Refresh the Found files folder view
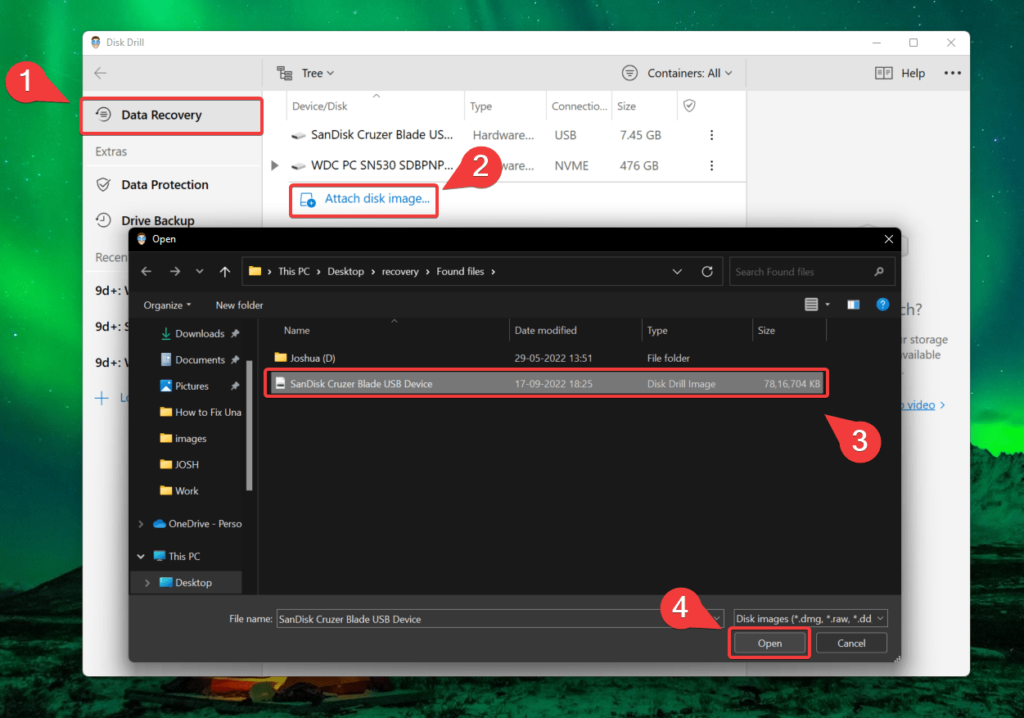The height and width of the screenshot is (718, 1024). point(706,271)
